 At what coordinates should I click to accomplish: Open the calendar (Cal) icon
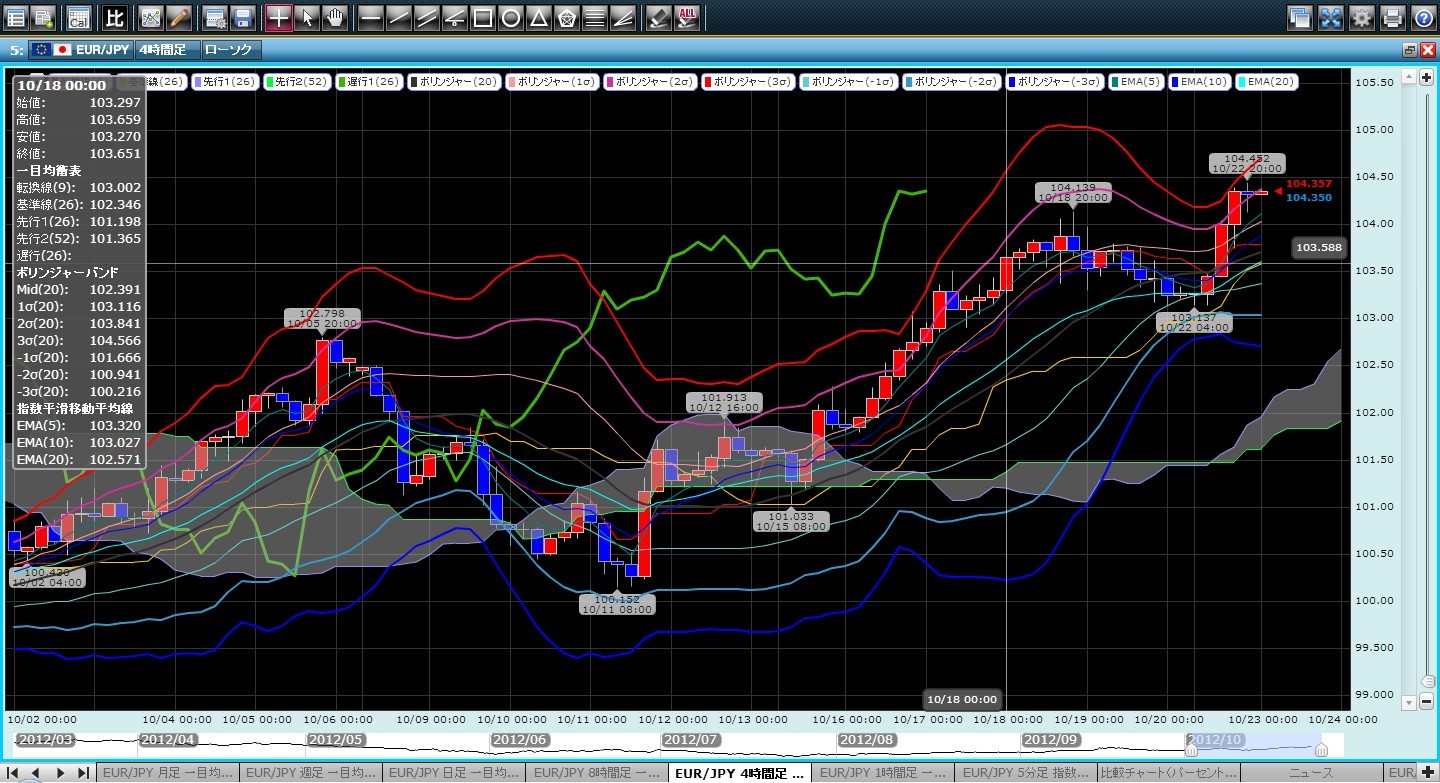(x=78, y=17)
